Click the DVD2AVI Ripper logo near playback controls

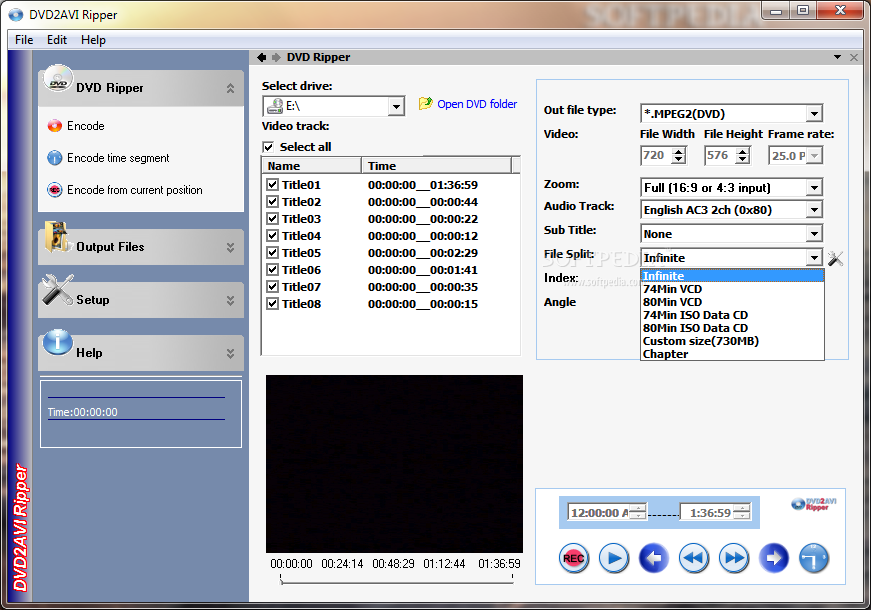point(814,504)
